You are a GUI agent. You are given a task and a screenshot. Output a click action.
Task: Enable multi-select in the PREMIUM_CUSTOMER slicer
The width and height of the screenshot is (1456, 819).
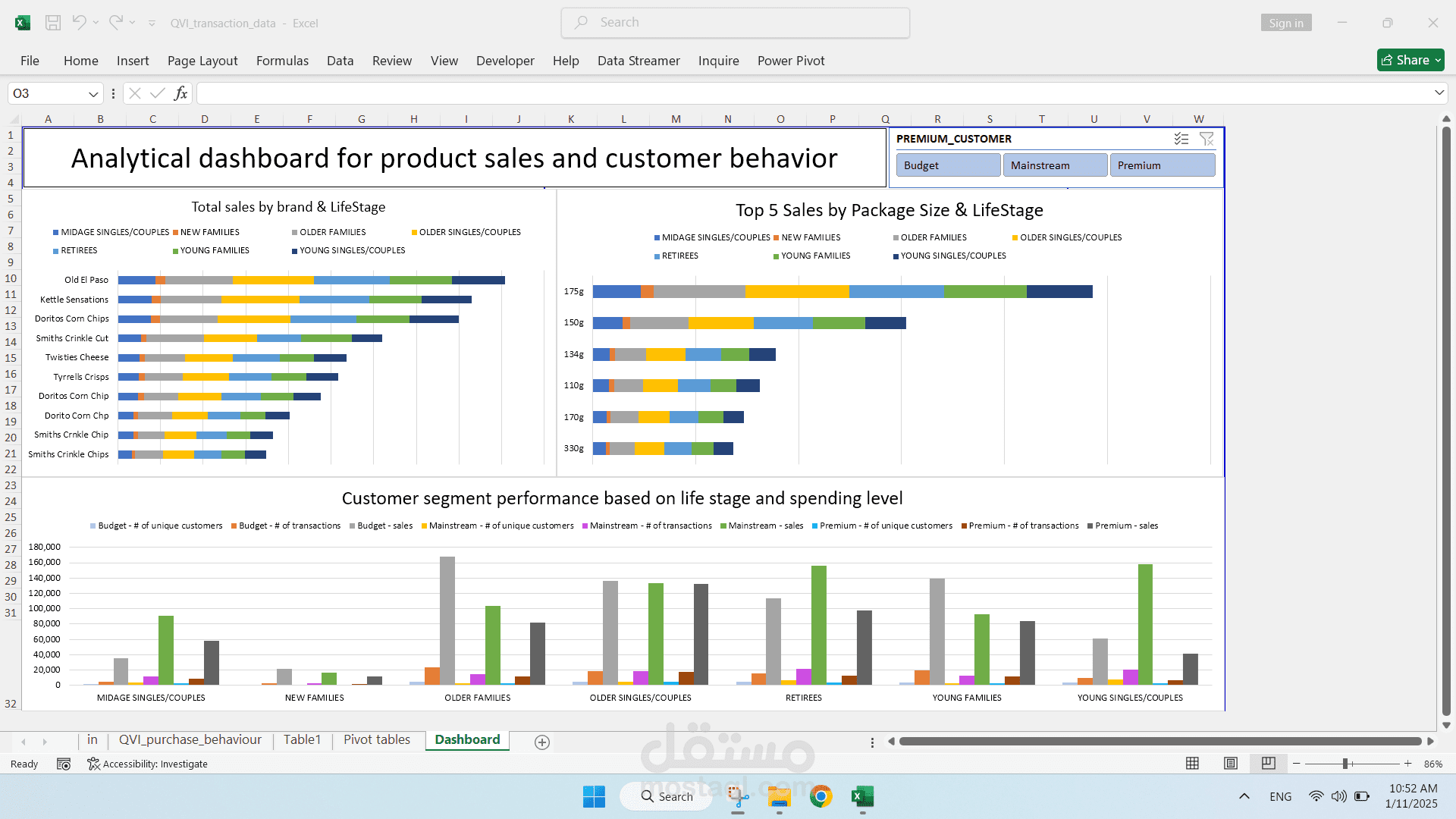[1181, 139]
